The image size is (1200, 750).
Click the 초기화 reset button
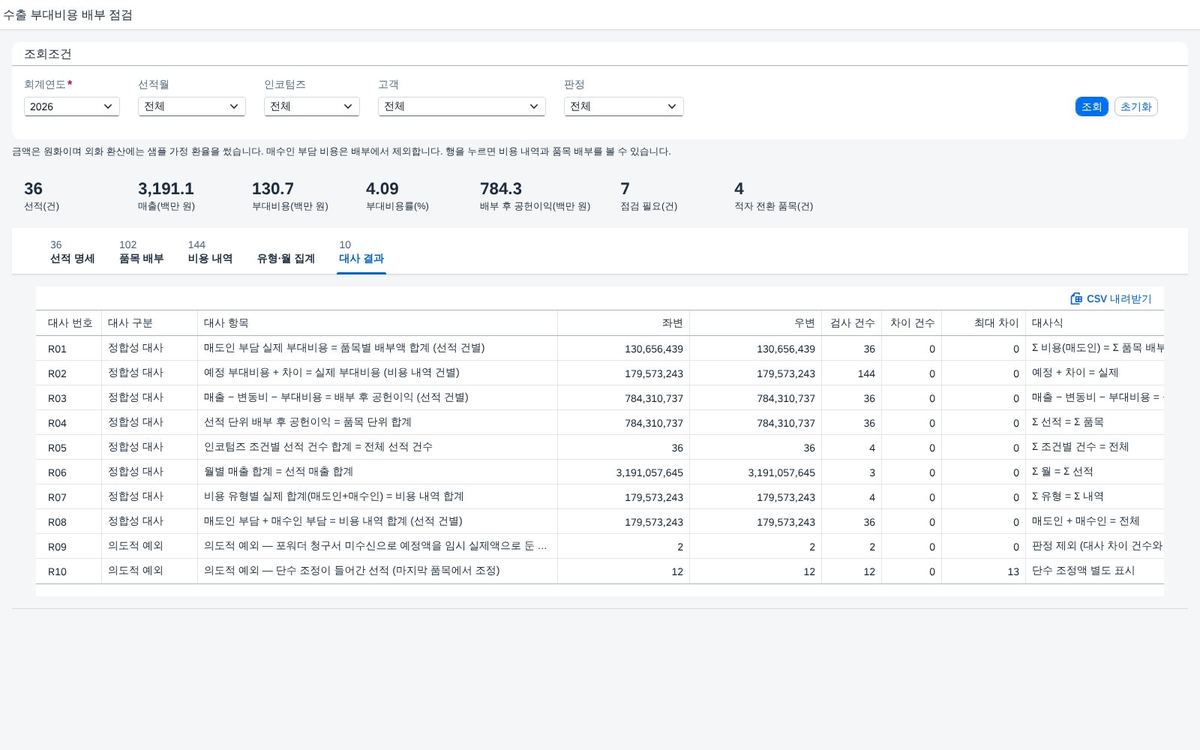(x=1136, y=106)
